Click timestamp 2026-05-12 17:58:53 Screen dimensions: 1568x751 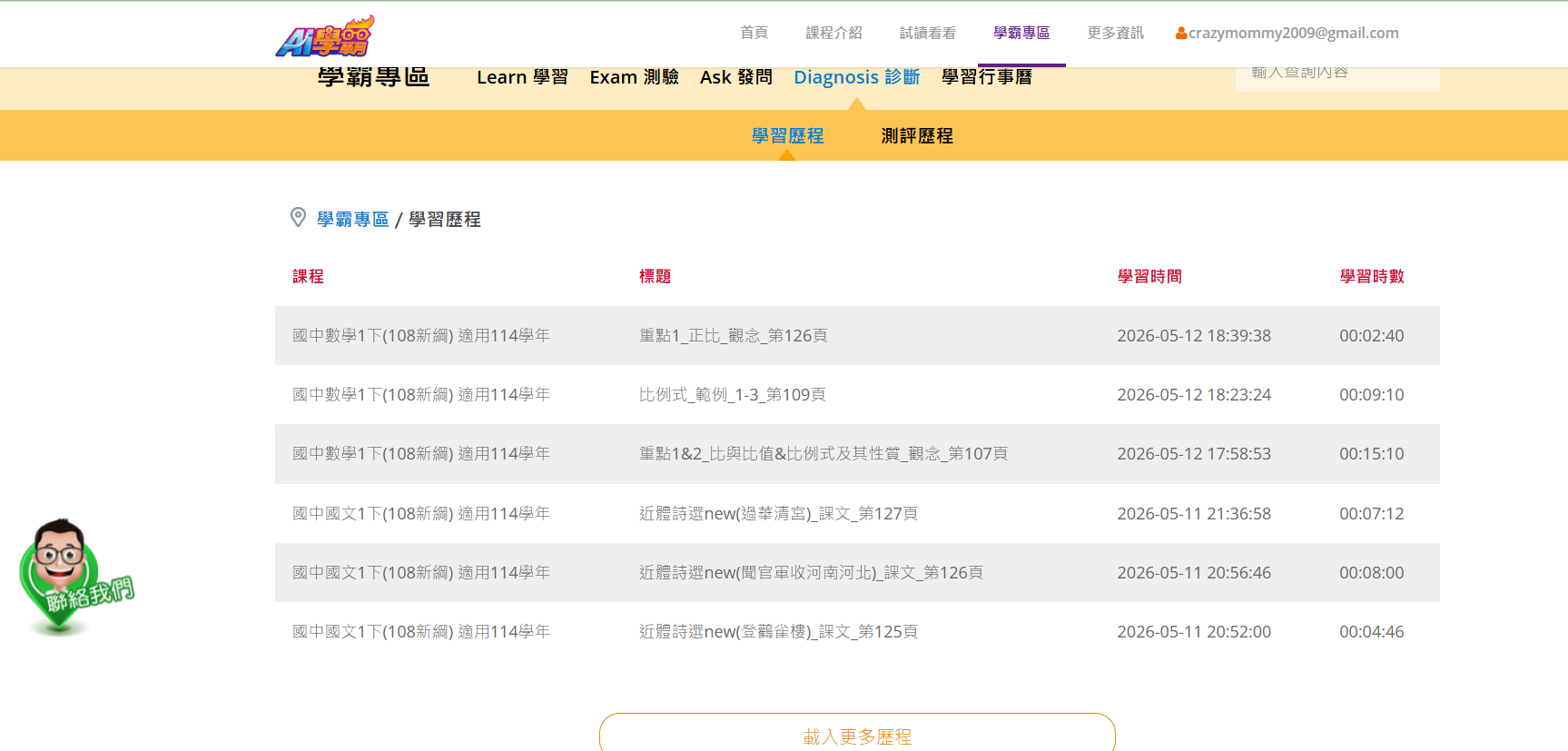tap(1194, 453)
